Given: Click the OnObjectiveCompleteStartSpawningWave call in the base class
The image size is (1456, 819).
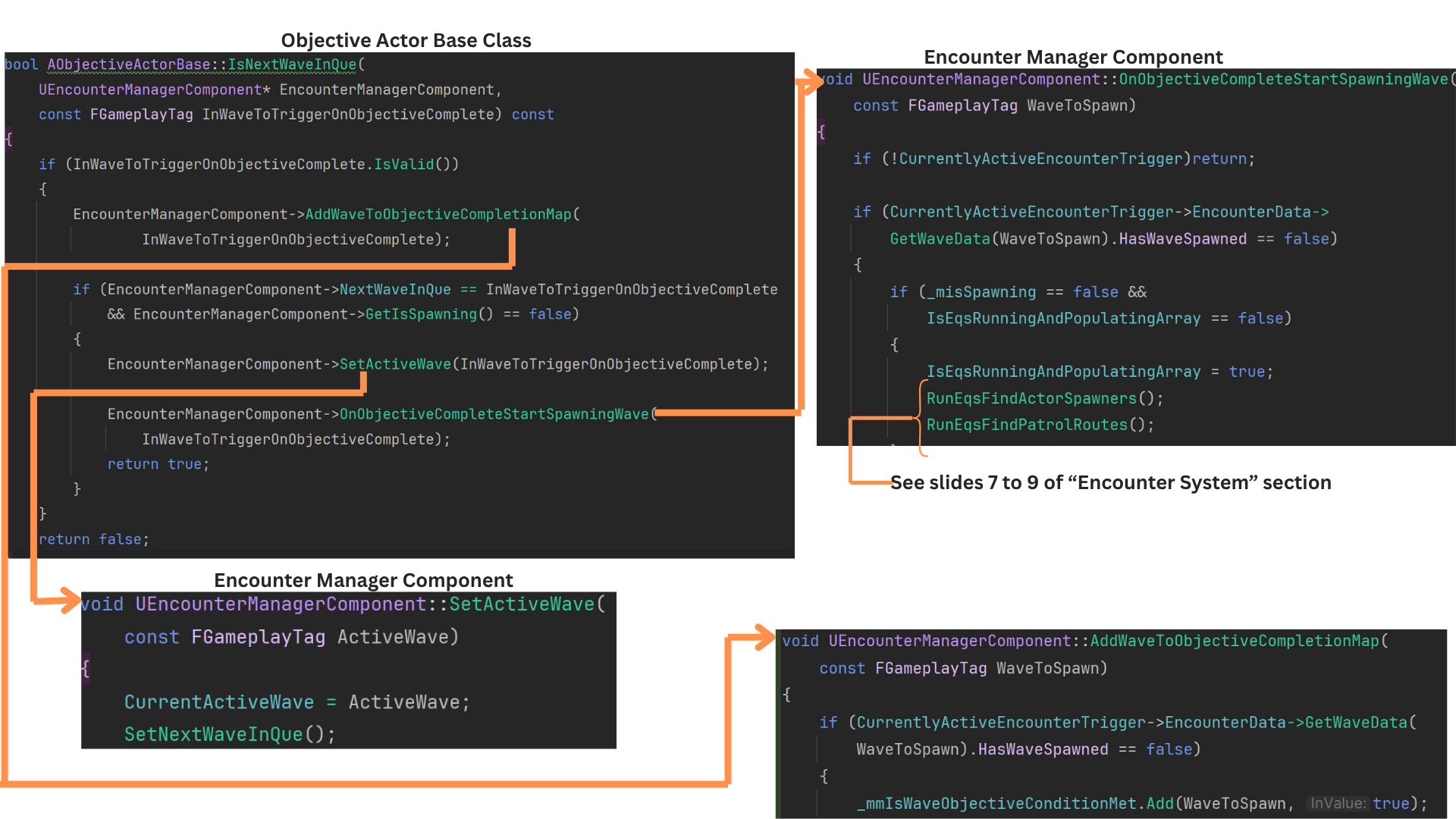Looking at the screenshot, I should point(494,414).
